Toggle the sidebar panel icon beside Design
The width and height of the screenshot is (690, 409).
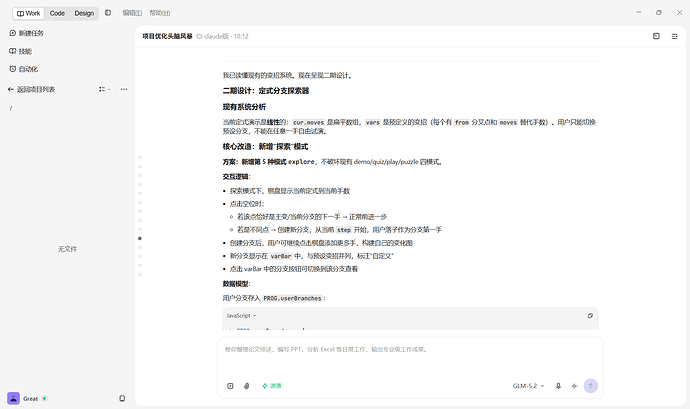(x=108, y=13)
